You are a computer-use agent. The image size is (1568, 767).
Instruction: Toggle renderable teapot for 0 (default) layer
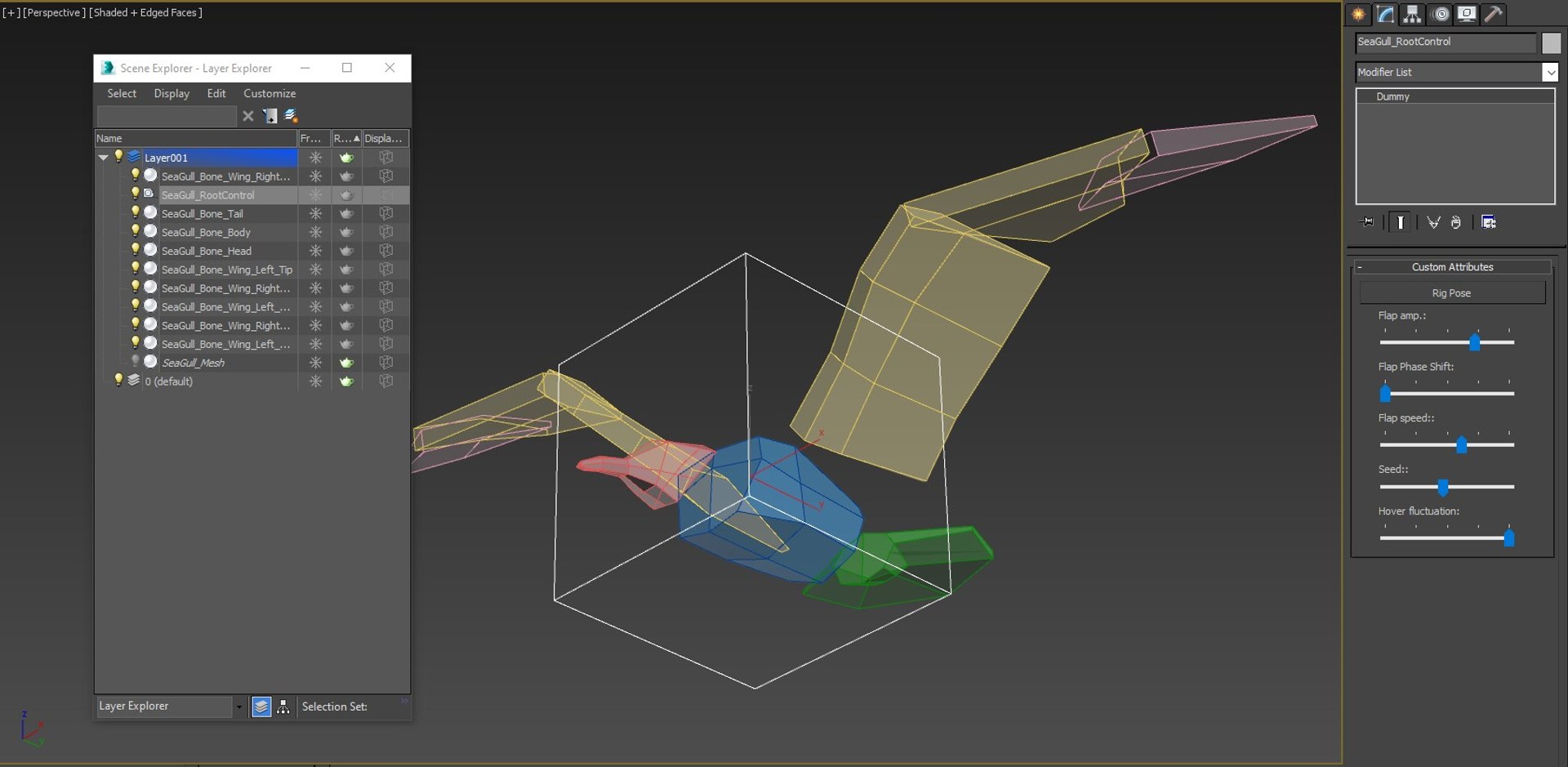click(346, 381)
